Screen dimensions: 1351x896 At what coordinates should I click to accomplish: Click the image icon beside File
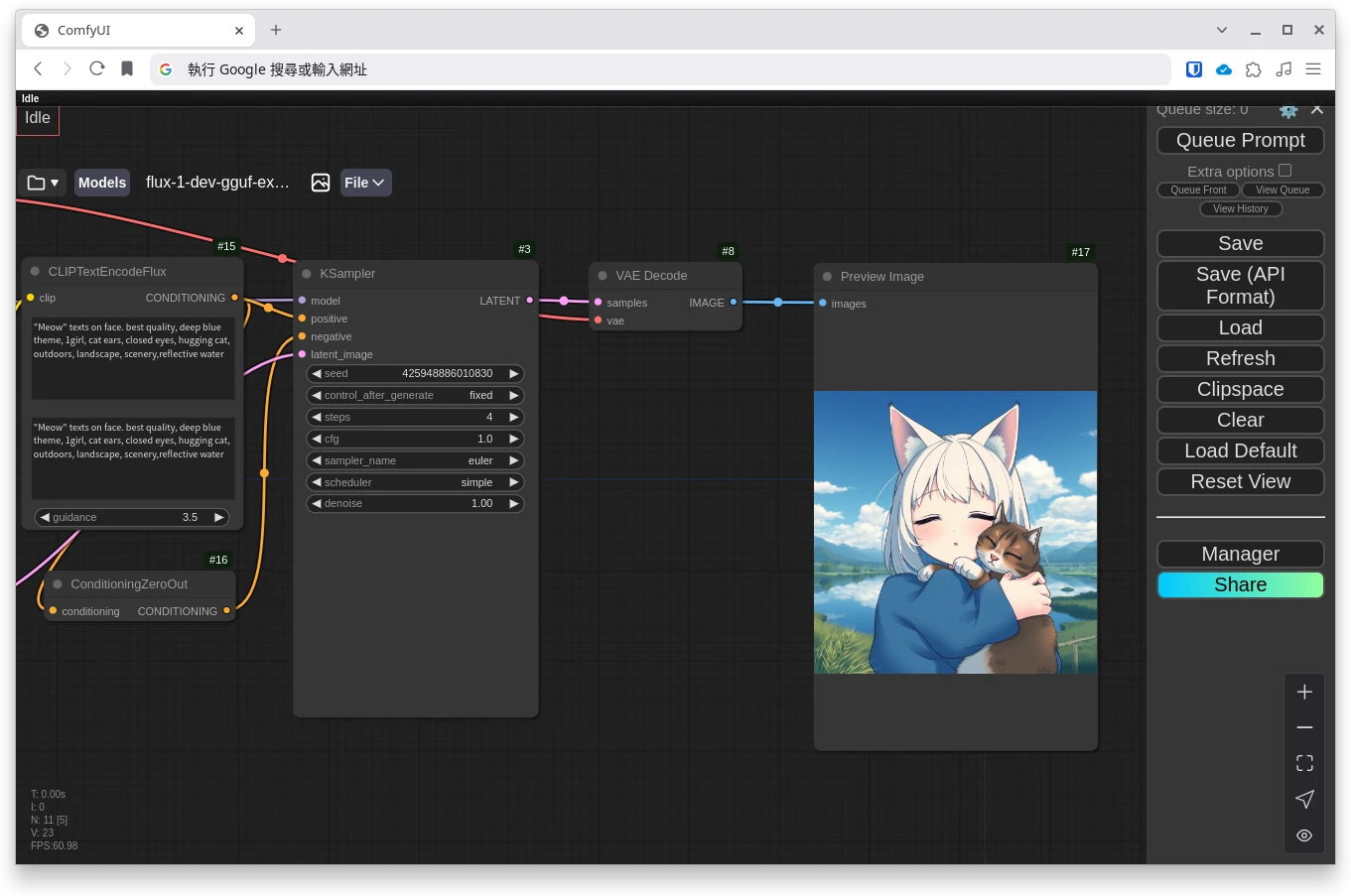[320, 183]
